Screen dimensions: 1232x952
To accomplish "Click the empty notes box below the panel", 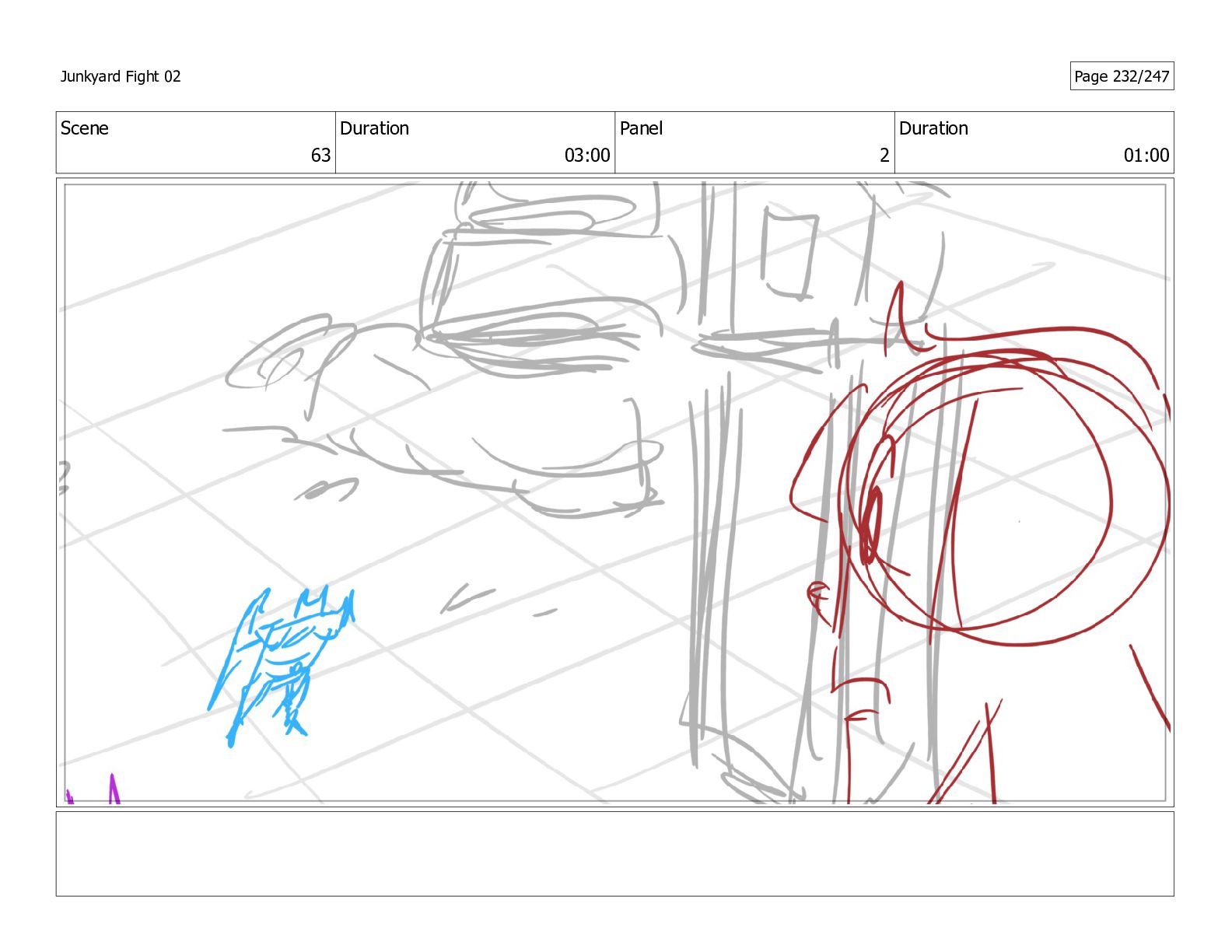I will pos(614,854).
